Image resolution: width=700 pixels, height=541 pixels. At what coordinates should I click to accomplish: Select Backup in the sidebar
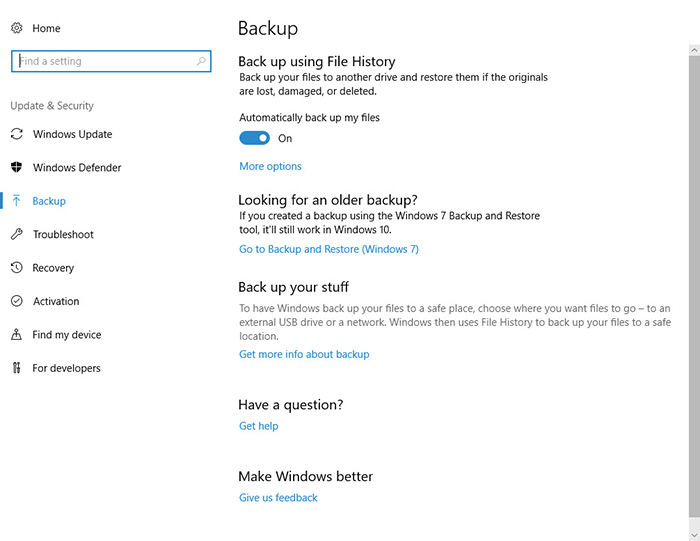(x=49, y=201)
